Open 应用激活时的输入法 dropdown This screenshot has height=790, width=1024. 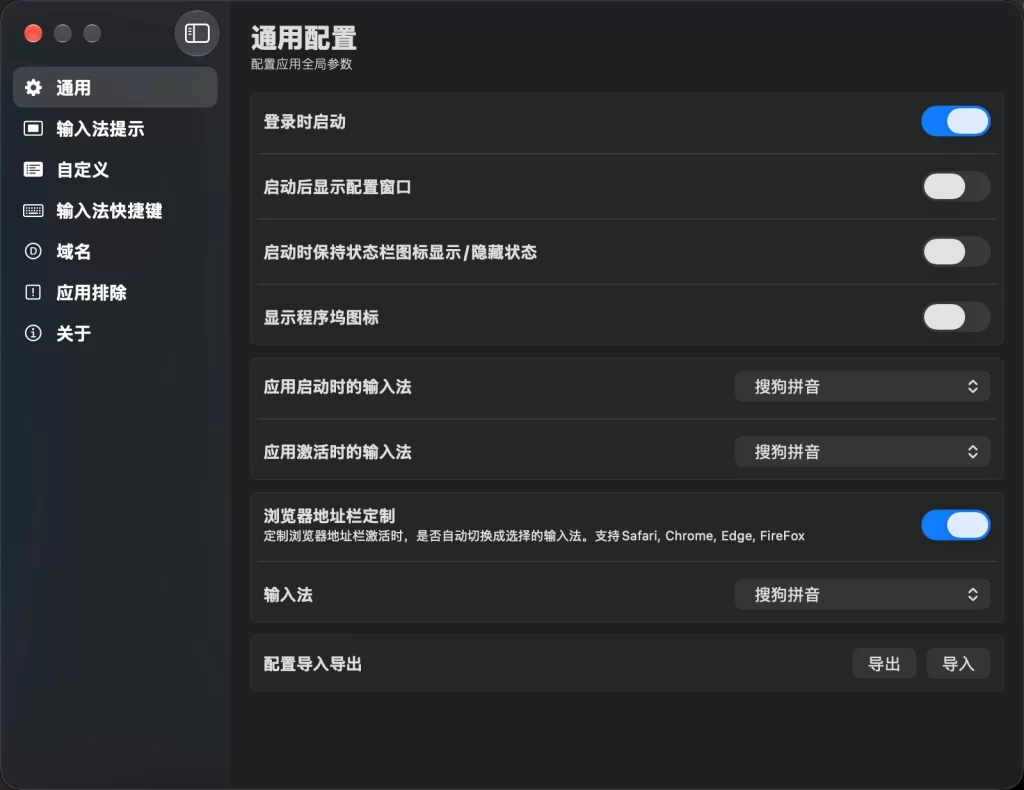click(862, 452)
